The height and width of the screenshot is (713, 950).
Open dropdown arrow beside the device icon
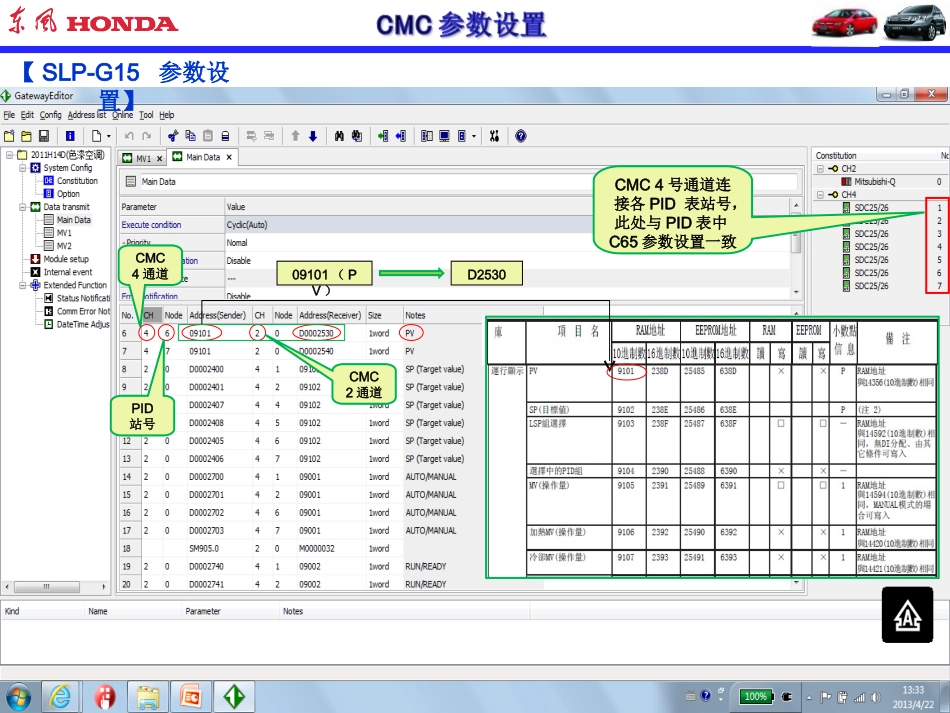[x=474, y=136]
